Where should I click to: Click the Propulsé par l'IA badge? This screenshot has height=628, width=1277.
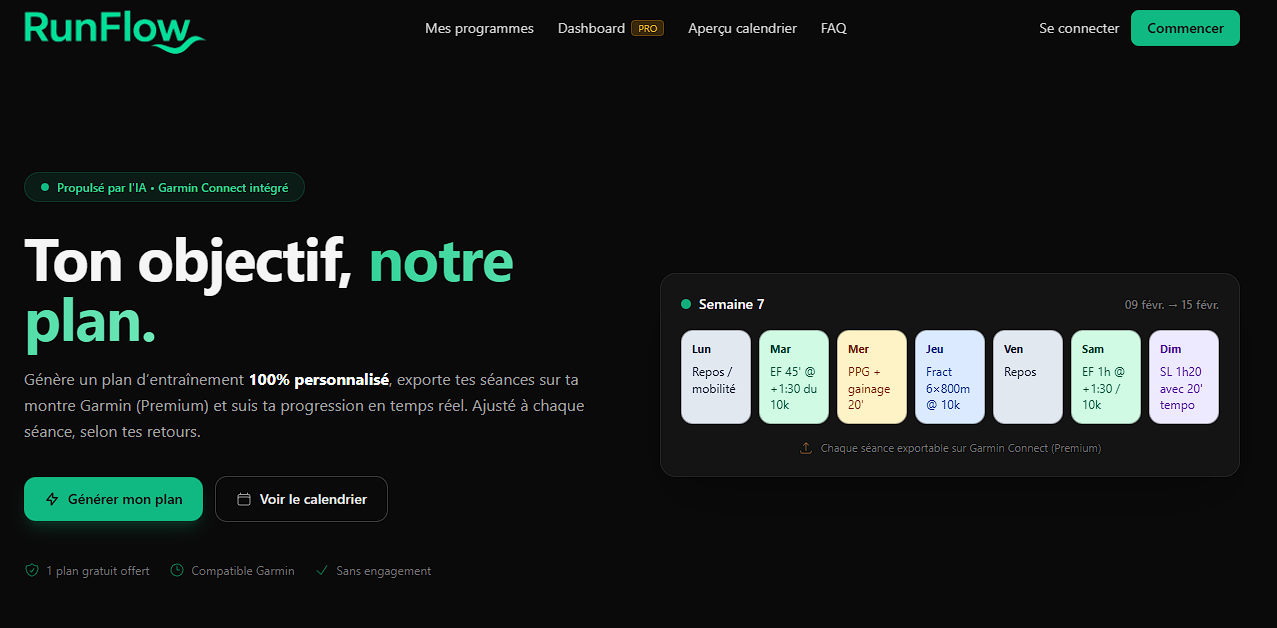(x=164, y=187)
